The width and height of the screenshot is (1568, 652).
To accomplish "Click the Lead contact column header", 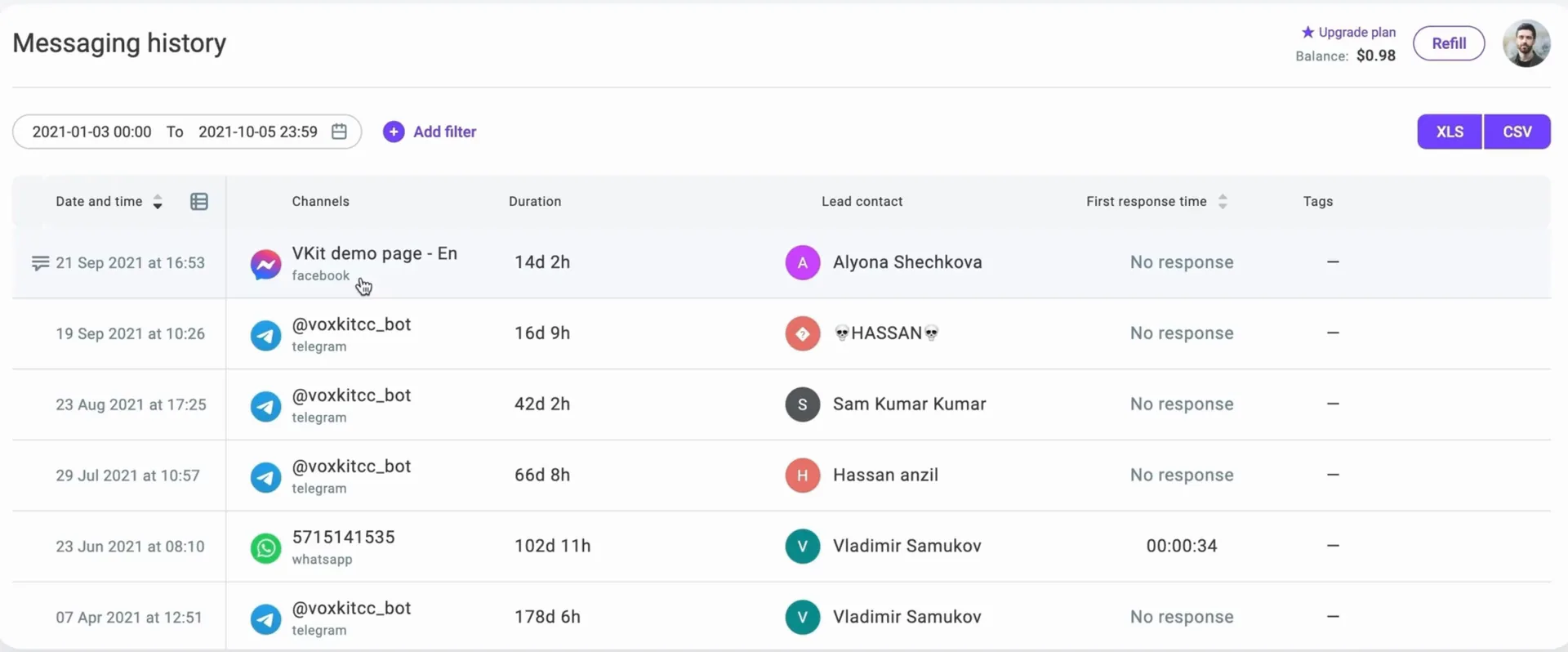I will [862, 202].
